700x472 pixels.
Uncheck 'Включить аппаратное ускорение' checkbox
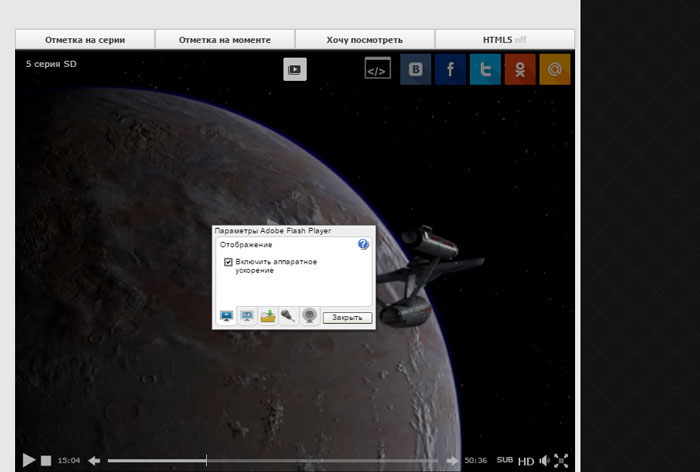228,262
